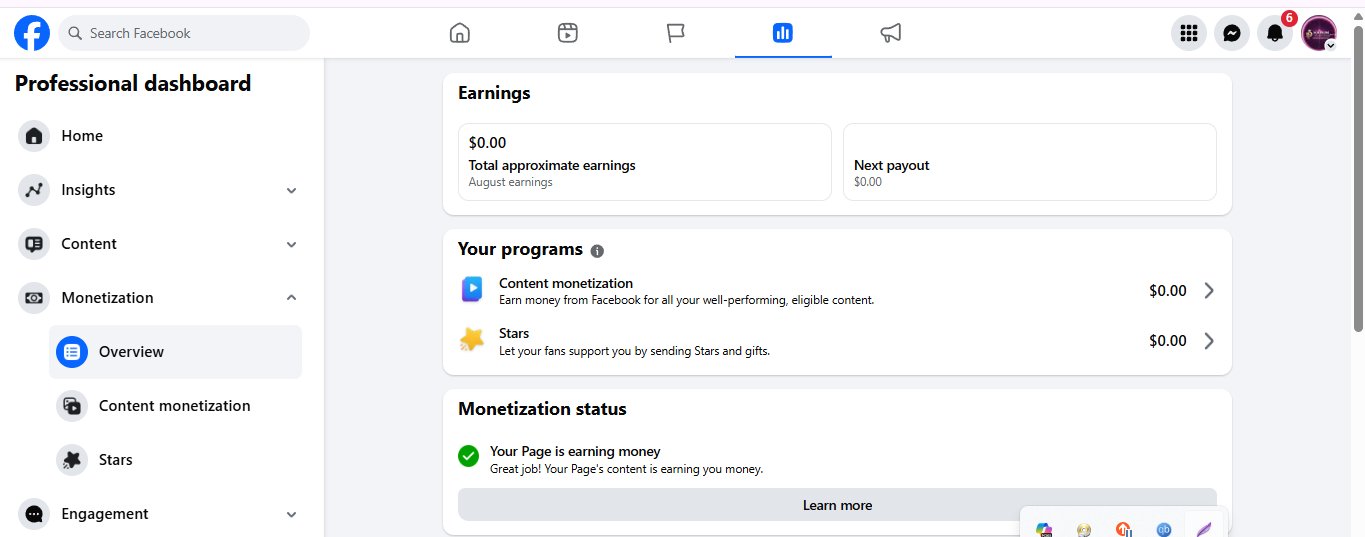This screenshot has height=537, width=1365.
Task: Expand the Content section chevron
Action: [x=291, y=244]
